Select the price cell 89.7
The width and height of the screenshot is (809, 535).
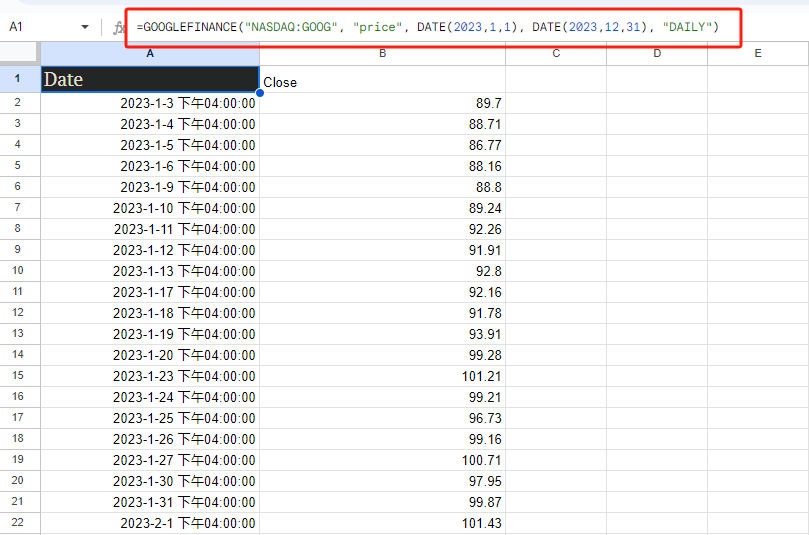pos(382,103)
